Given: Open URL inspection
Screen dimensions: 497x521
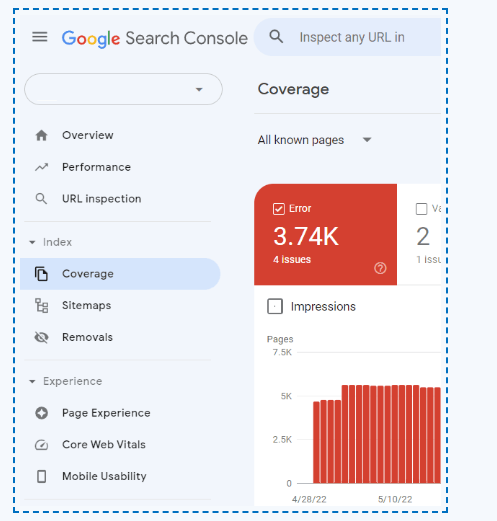Looking at the screenshot, I should pyautogui.click(x=102, y=199).
